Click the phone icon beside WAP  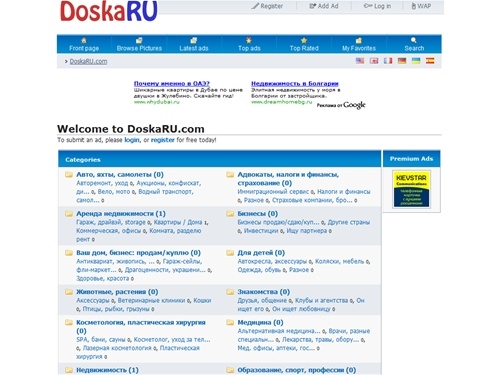tap(413, 6)
